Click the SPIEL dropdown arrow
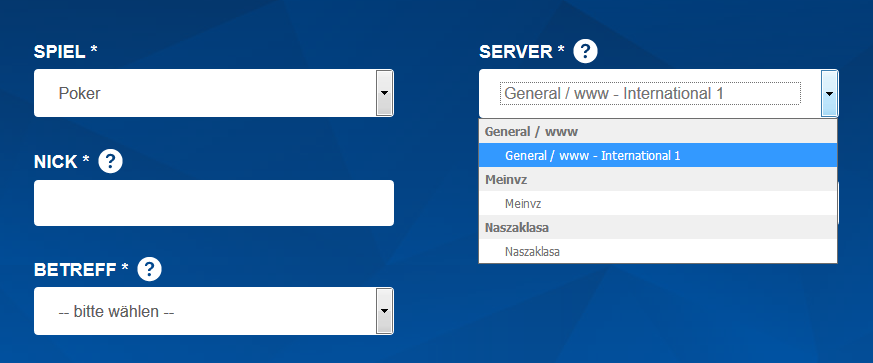 tap(384, 93)
